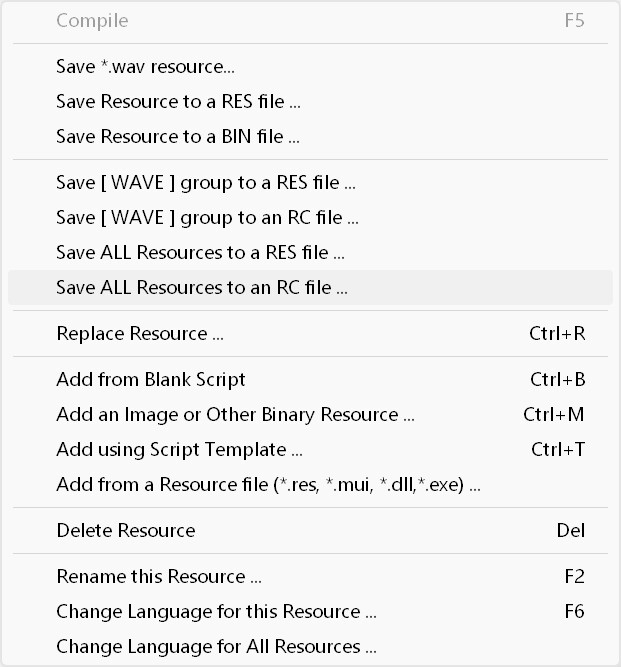The height and width of the screenshot is (667, 621).
Task: Save the WAVE group to a RES file
Action: pos(205,183)
